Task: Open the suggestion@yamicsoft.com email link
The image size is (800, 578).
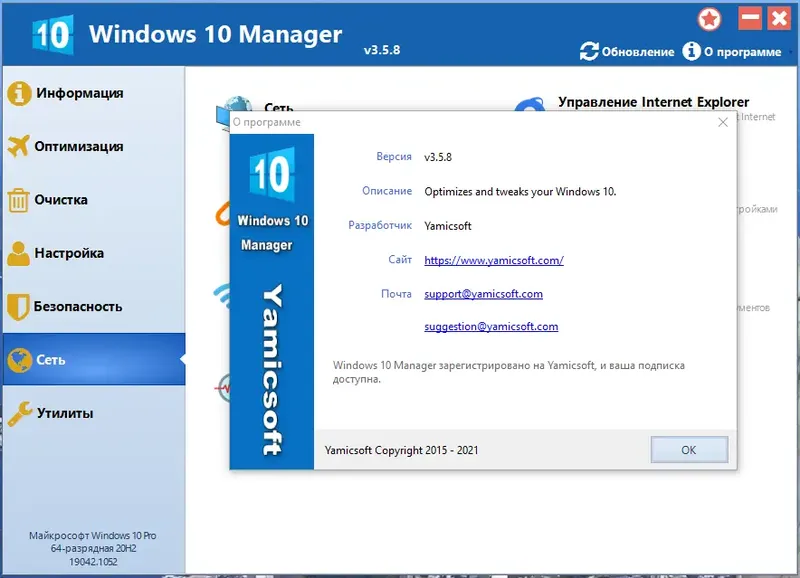Action: [x=492, y=326]
